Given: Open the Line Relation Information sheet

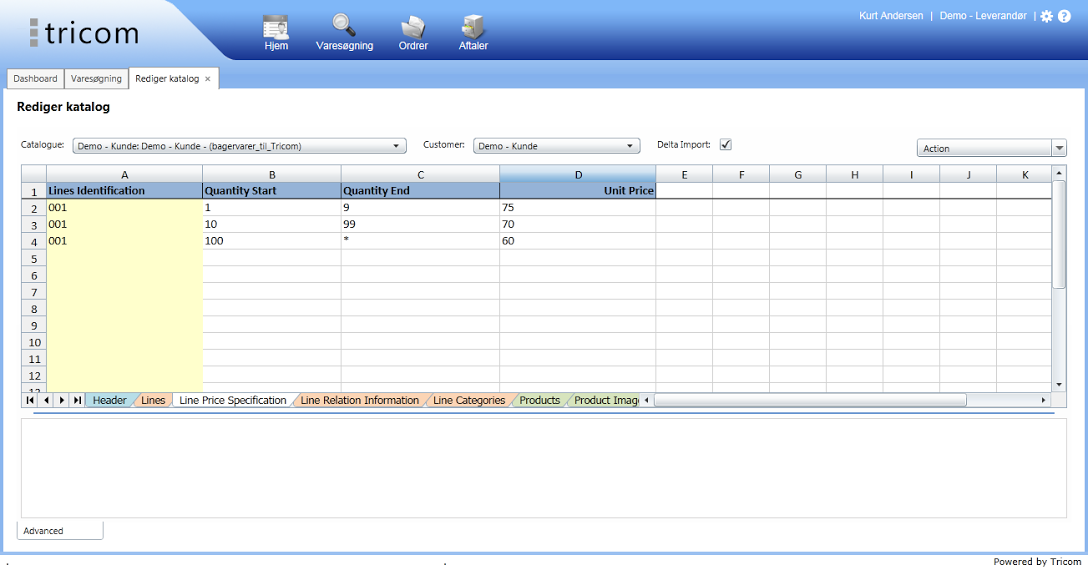Looking at the screenshot, I should pyautogui.click(x=359, y=400).
